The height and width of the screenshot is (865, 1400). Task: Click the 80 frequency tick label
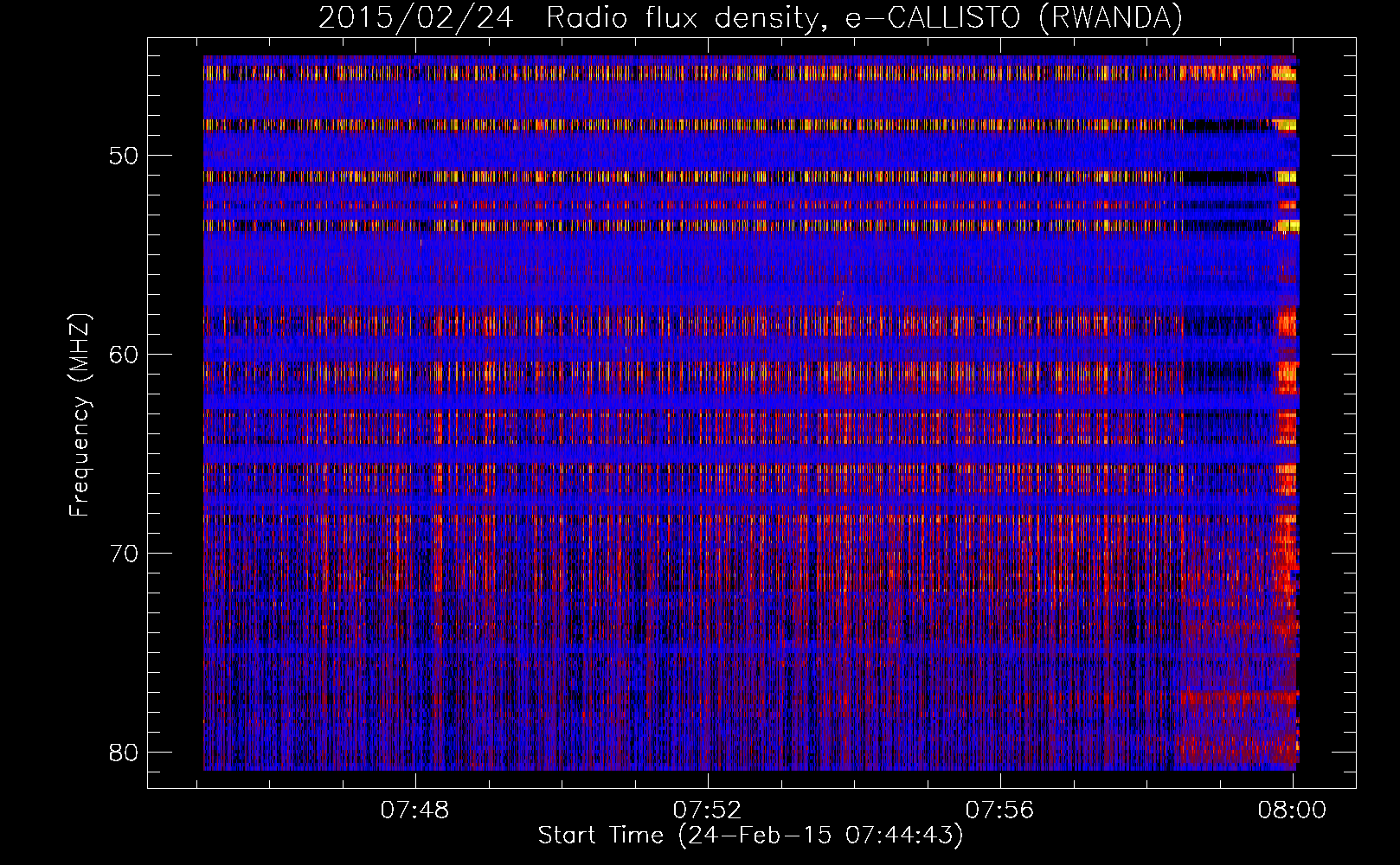pyautogui.click(x=124, y=752)
